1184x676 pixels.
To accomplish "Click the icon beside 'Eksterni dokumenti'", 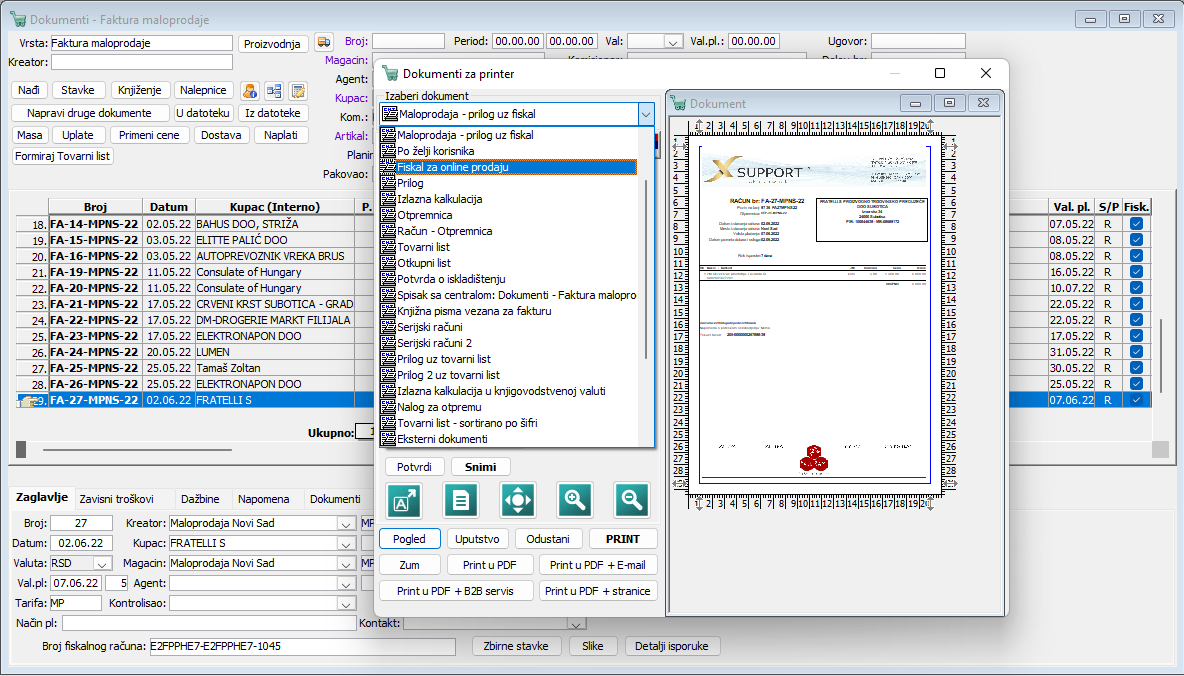I will pyautogui.click(x=389, y=439).
